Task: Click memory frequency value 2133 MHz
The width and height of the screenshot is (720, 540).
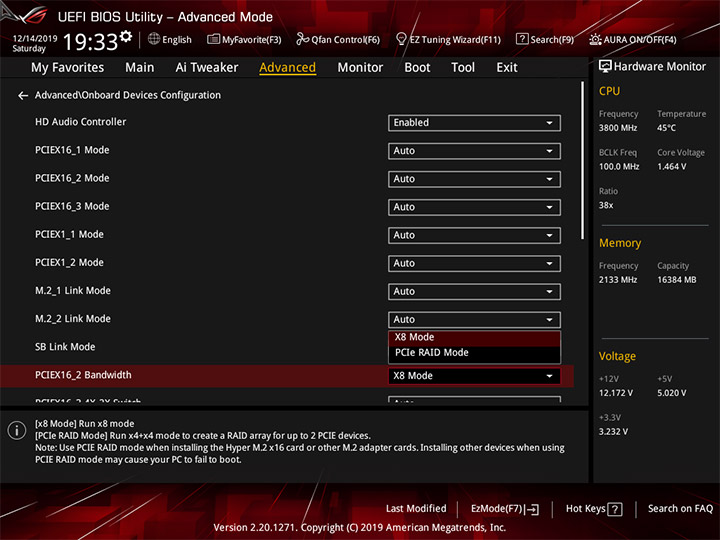Action: [x=618, y=280]
